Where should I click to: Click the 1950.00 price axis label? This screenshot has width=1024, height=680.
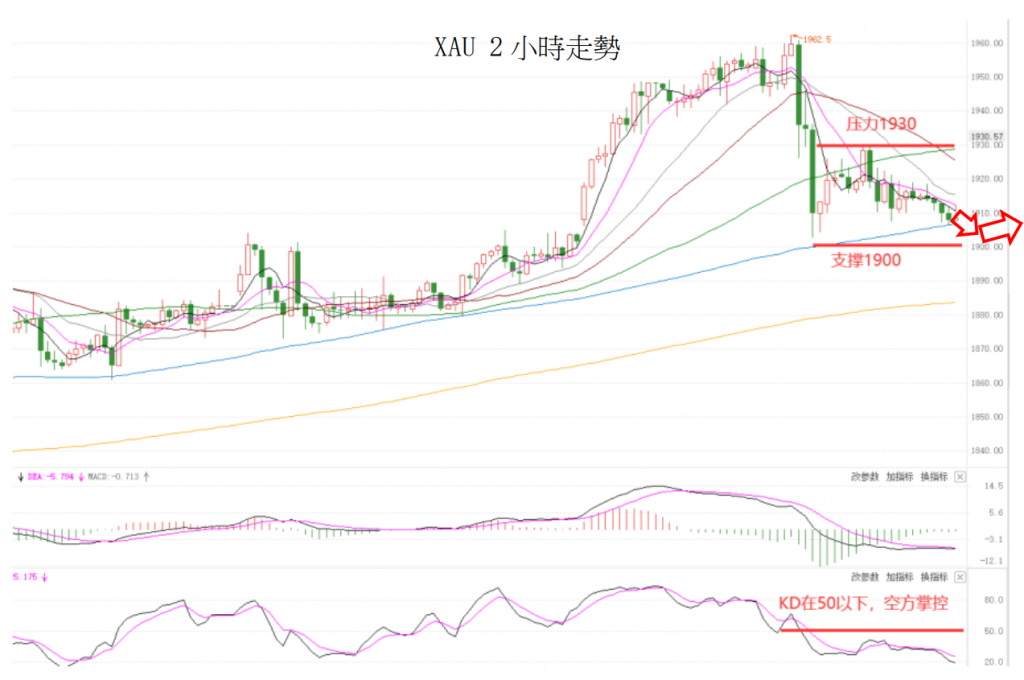987,77
